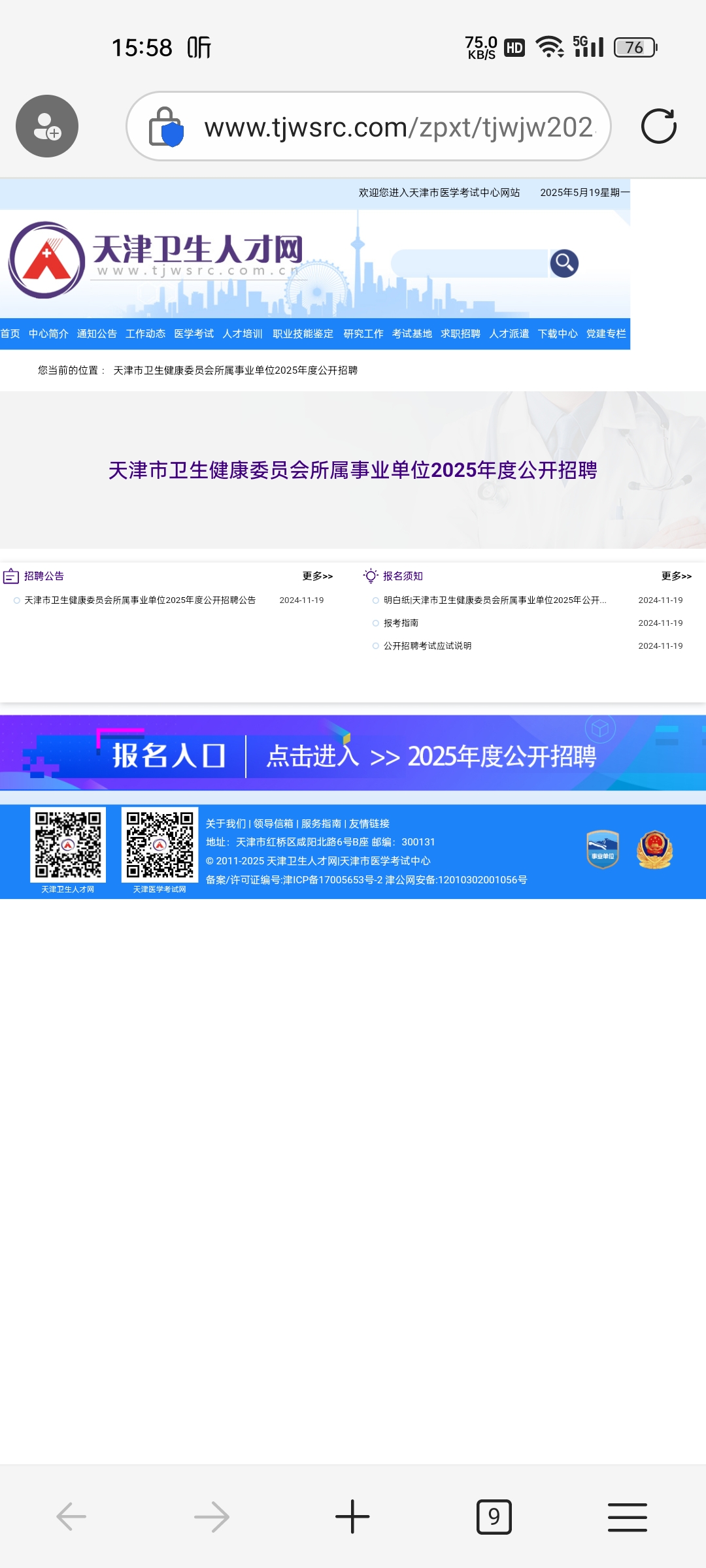Expand more items under 报名须知
Viewport: 706px width, 1568px height.
click(676, 576)
